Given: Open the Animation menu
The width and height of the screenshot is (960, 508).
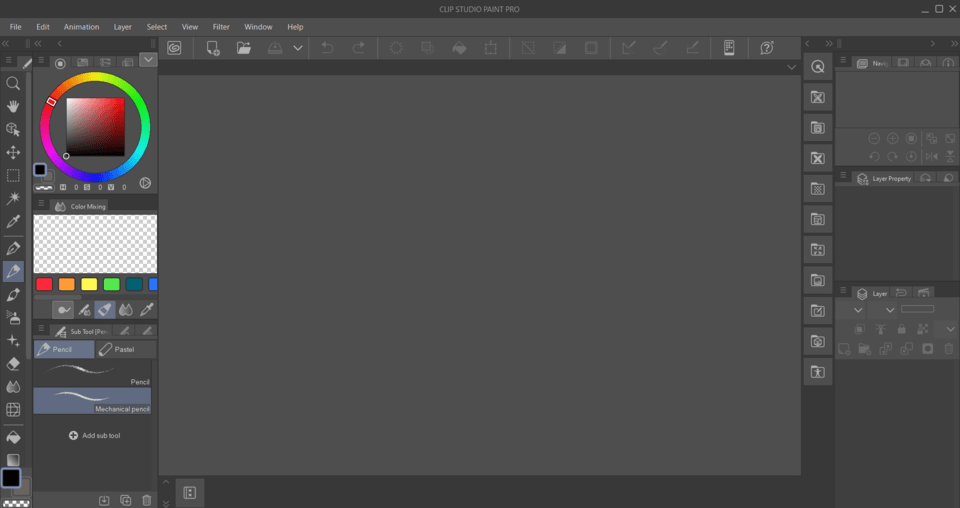Looking at the screenshot, I should coord(81,27).
